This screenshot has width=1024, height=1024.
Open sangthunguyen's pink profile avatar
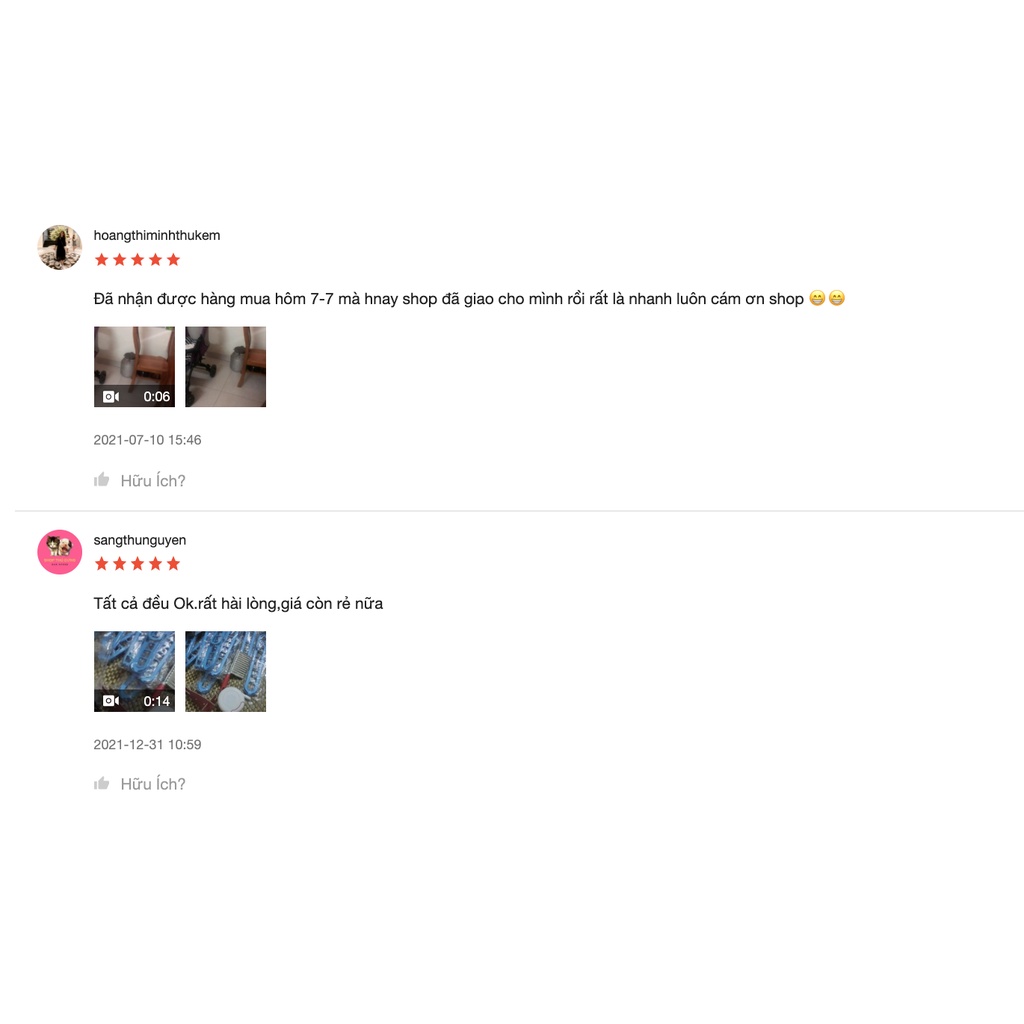pos(59,552)
